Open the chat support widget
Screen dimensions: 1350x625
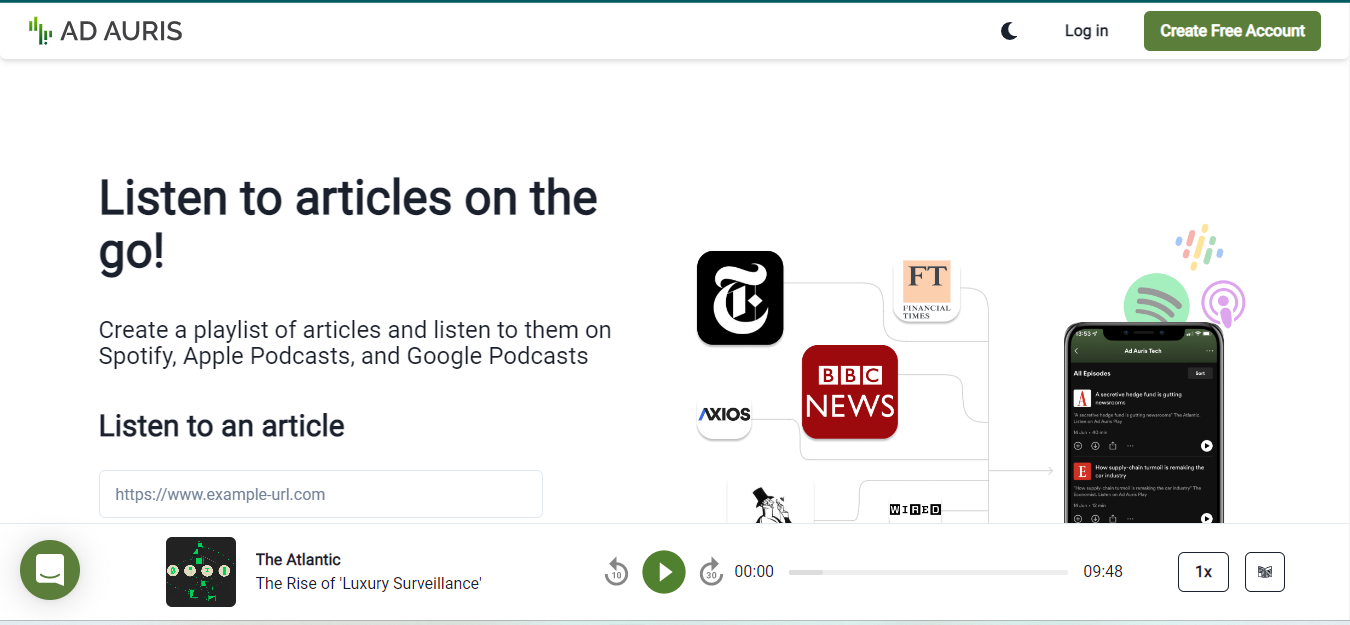click(50, 570)
